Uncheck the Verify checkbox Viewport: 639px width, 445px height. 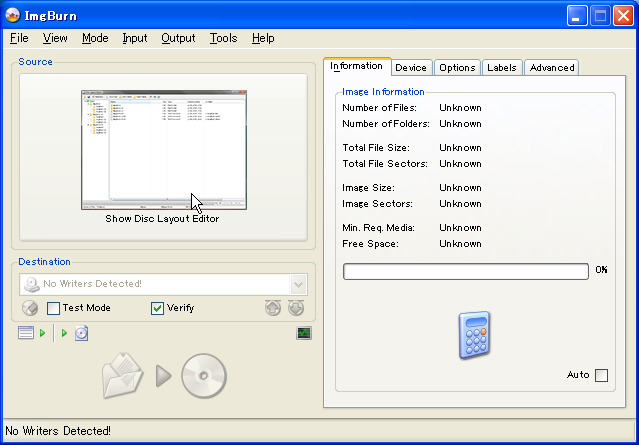click(157, 308)
